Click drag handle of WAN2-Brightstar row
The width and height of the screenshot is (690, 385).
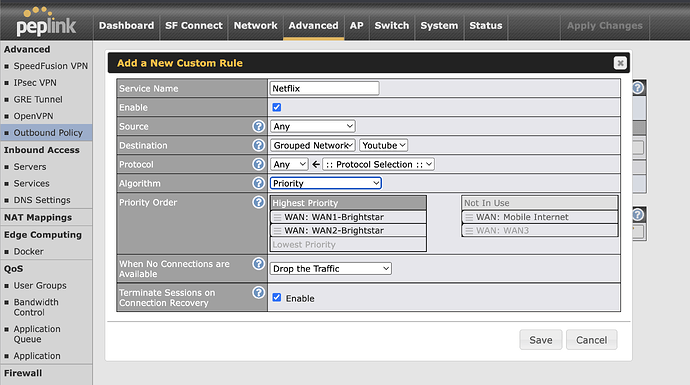click(x=277, y=231)
